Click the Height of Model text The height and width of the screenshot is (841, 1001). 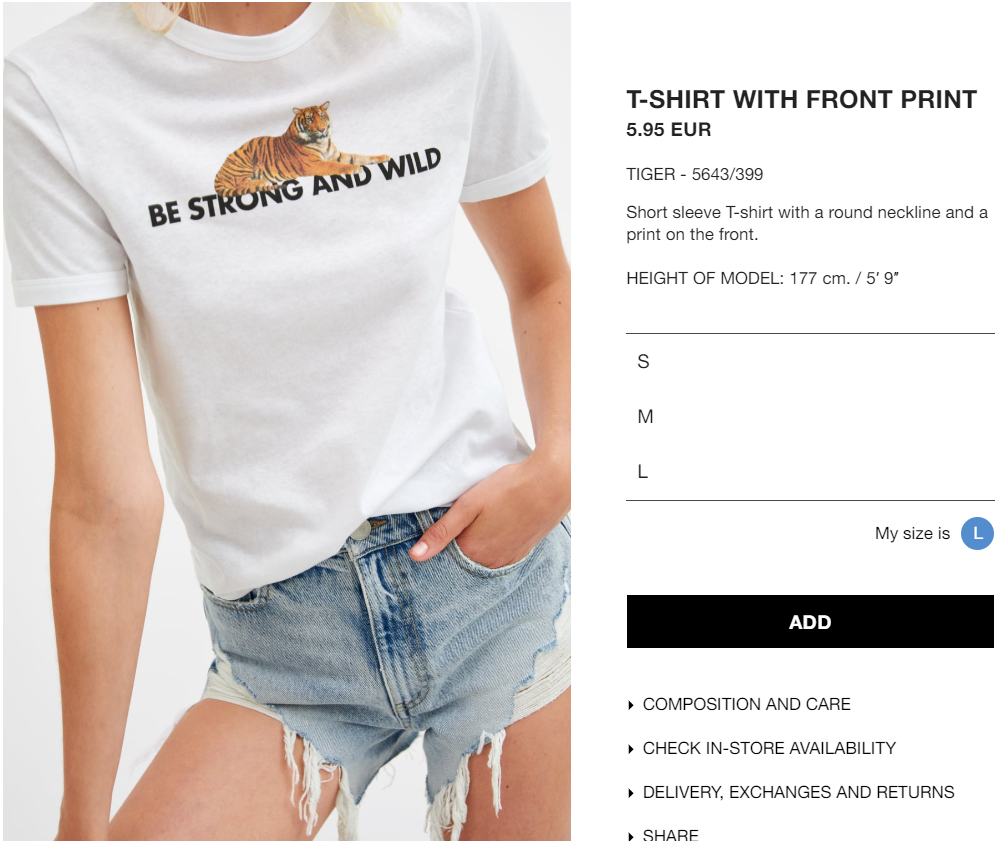click(x=762, y=278)
